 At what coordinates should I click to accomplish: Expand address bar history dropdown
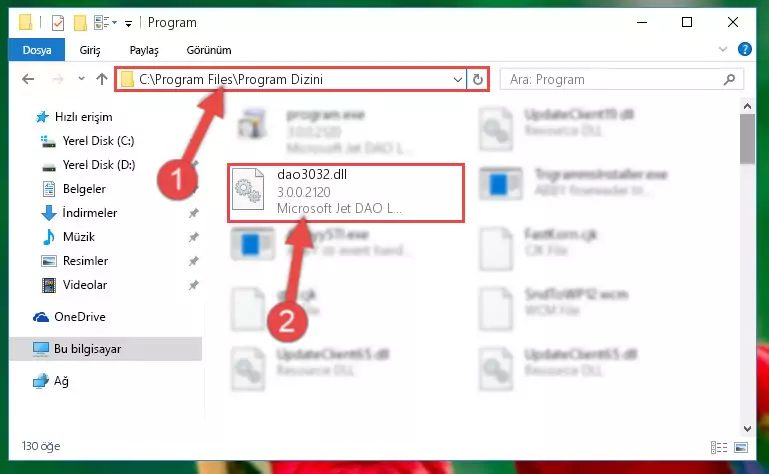[x=458, y=79]
